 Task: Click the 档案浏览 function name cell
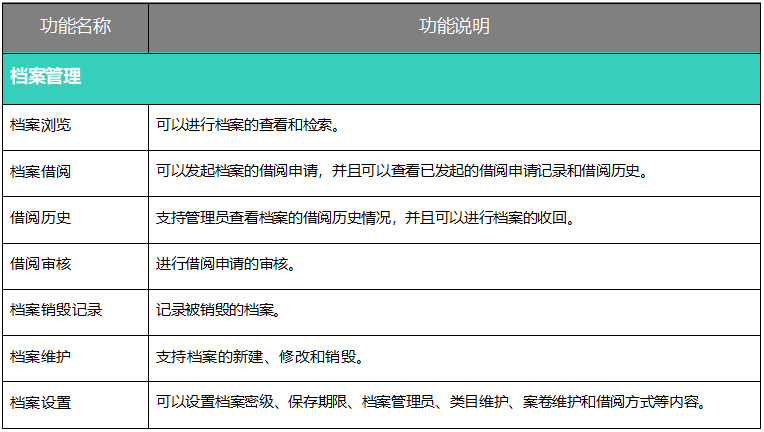click(x=40, y=126)
